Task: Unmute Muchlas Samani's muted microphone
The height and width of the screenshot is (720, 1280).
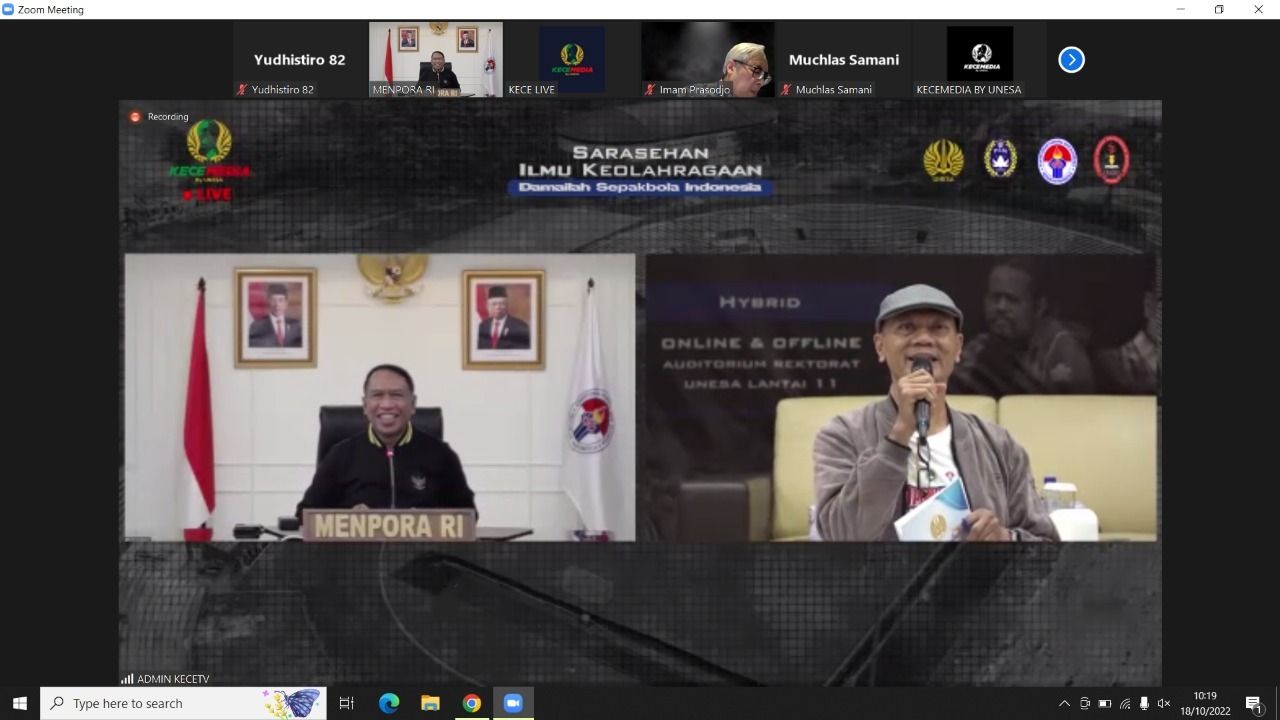Action: coord(788,90)
